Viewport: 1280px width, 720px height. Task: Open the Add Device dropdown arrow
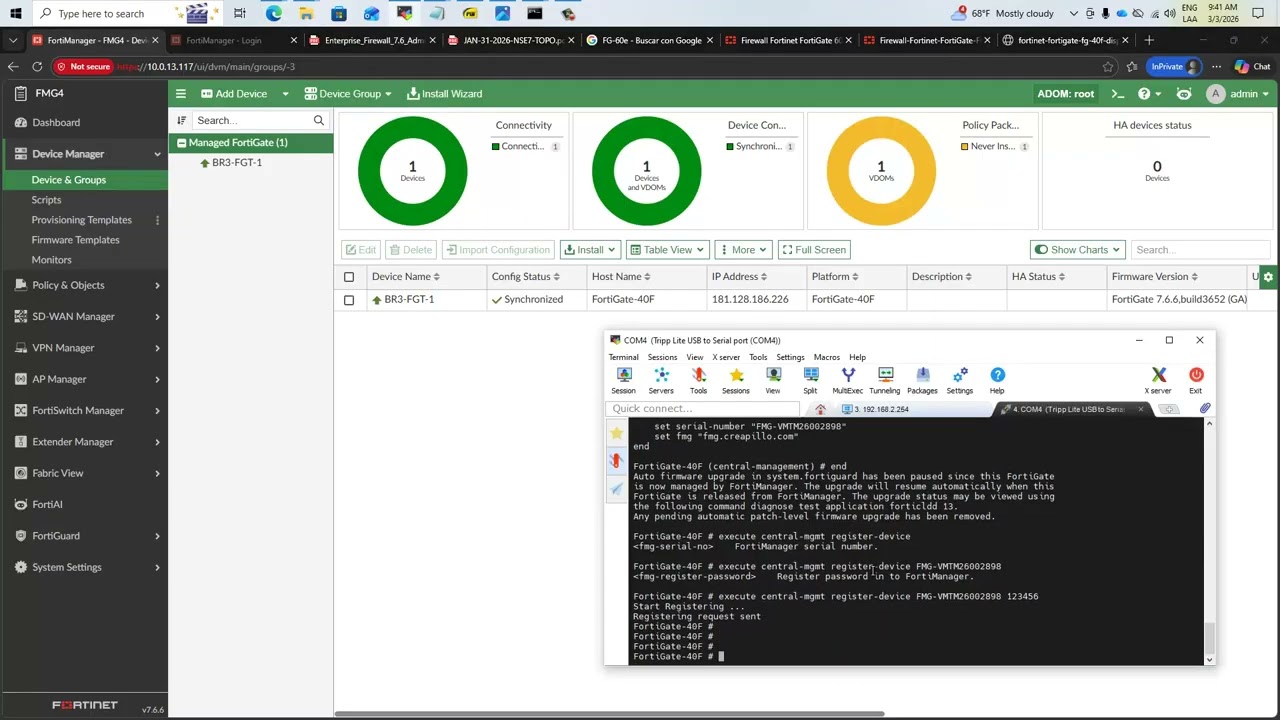[x=284, y=94]
